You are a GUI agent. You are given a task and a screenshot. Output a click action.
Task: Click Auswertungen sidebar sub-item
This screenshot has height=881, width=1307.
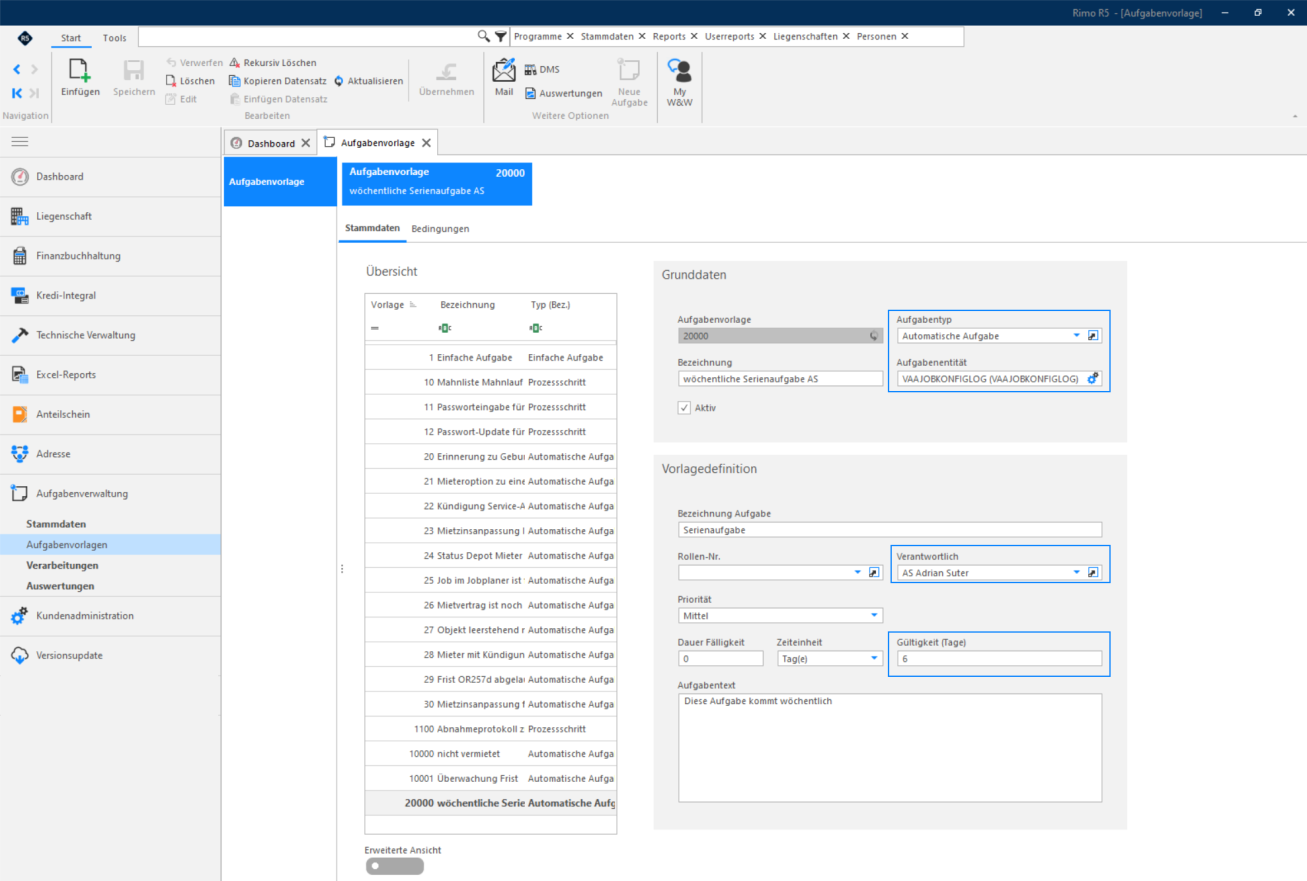click(60, 586)
